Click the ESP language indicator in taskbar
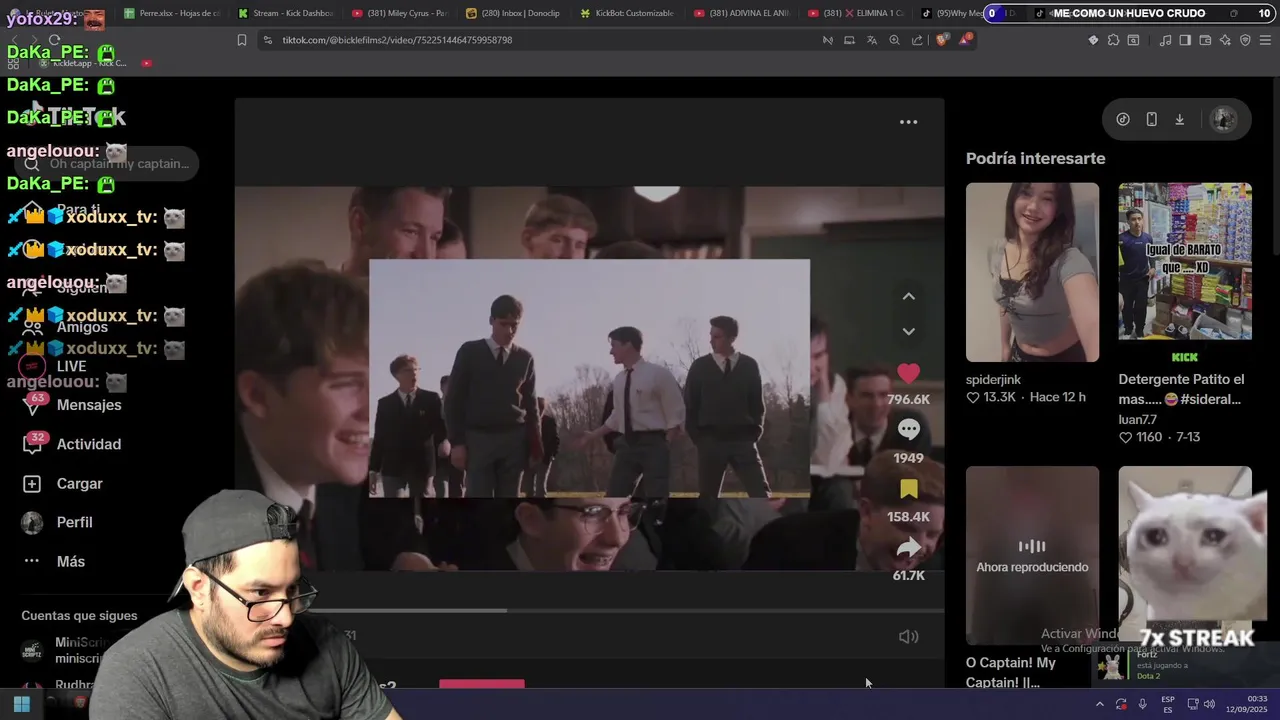The image size is (1280, 720). (1167, 704)
